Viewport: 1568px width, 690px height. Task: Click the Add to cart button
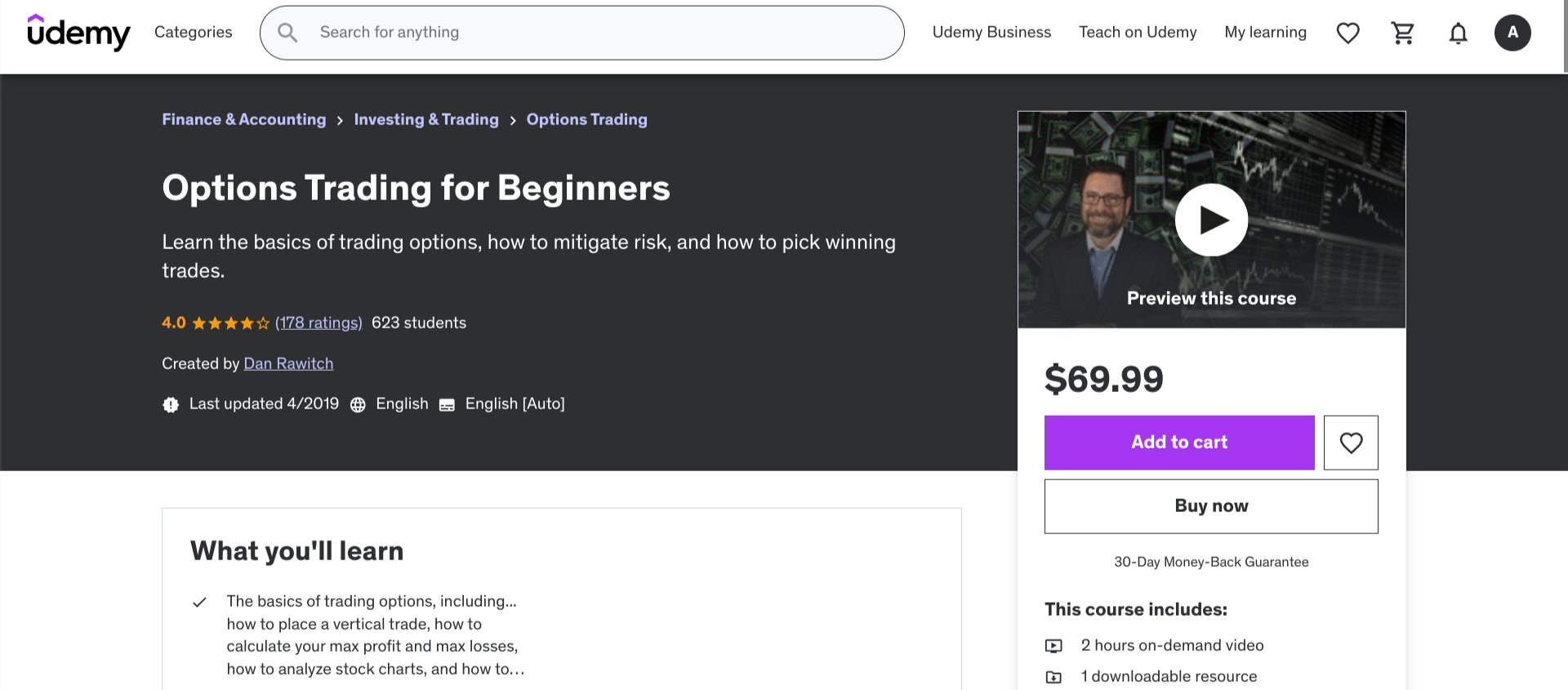1178,442
